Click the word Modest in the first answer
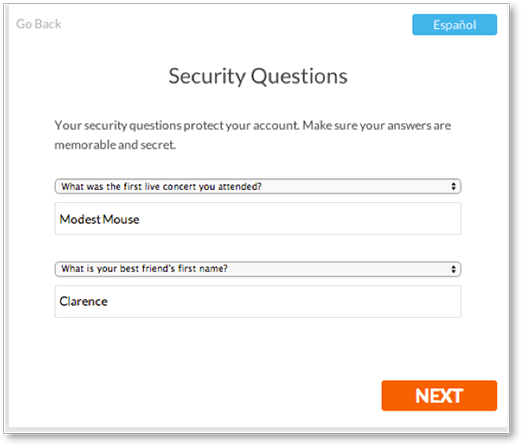The height and width of the screenshot is (445, 521). tap(80, 219)
